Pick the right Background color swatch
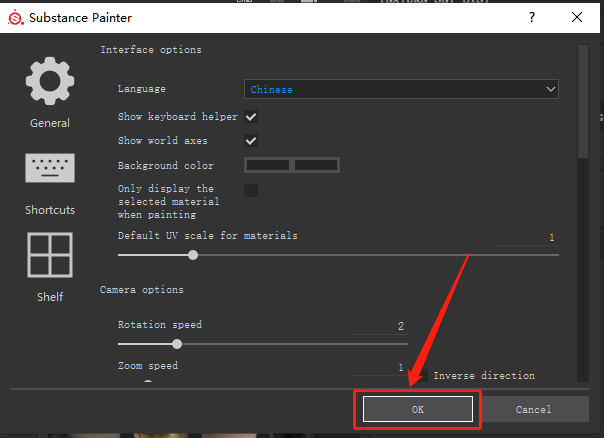 coord(316,165)
